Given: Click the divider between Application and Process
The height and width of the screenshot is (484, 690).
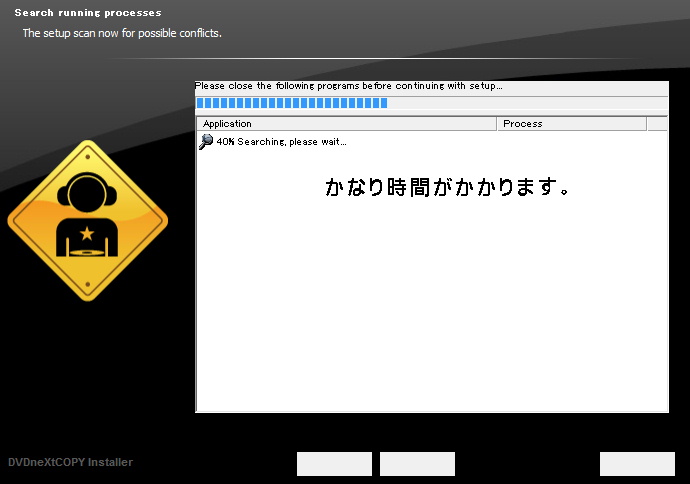Looking at the screenshot, I should [497, 124].
